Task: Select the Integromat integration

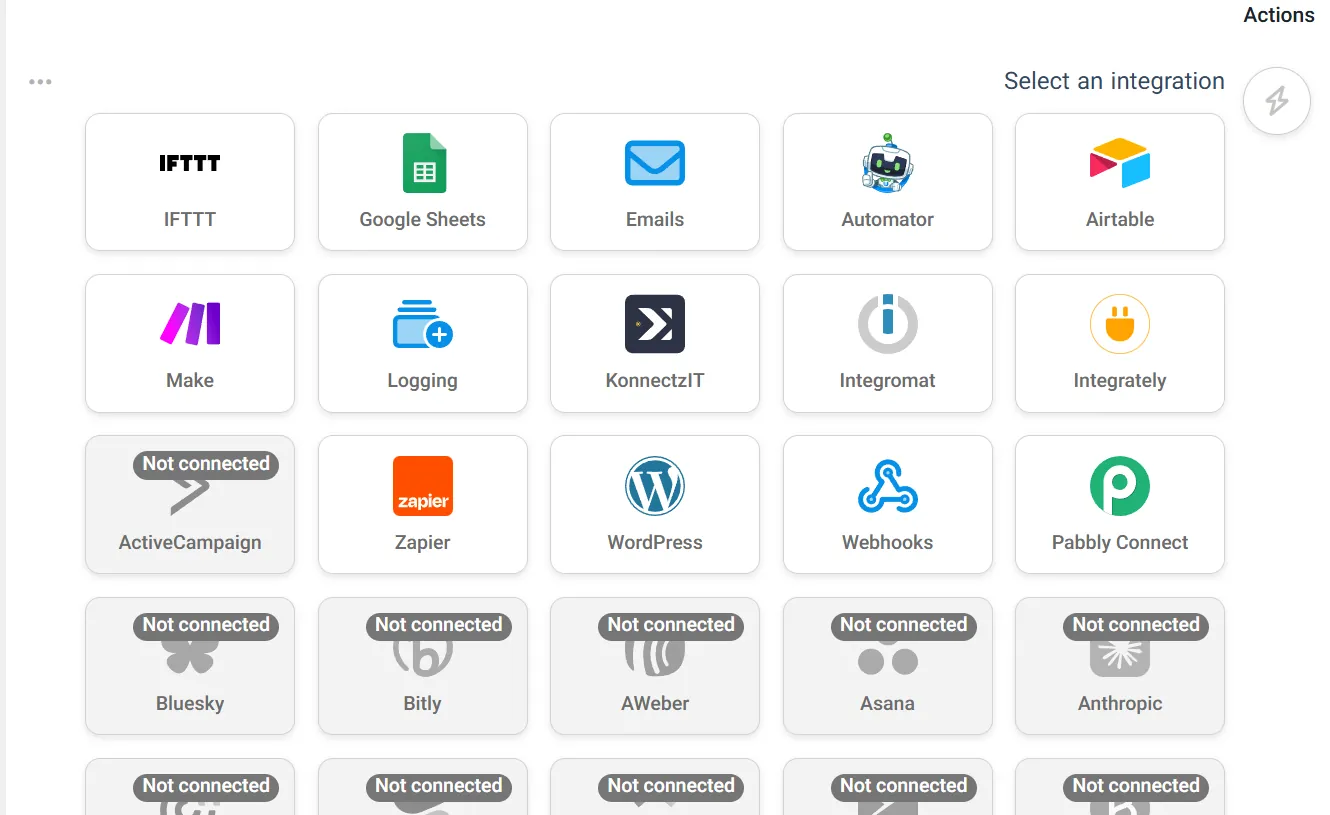Action: tap(887, 343)
